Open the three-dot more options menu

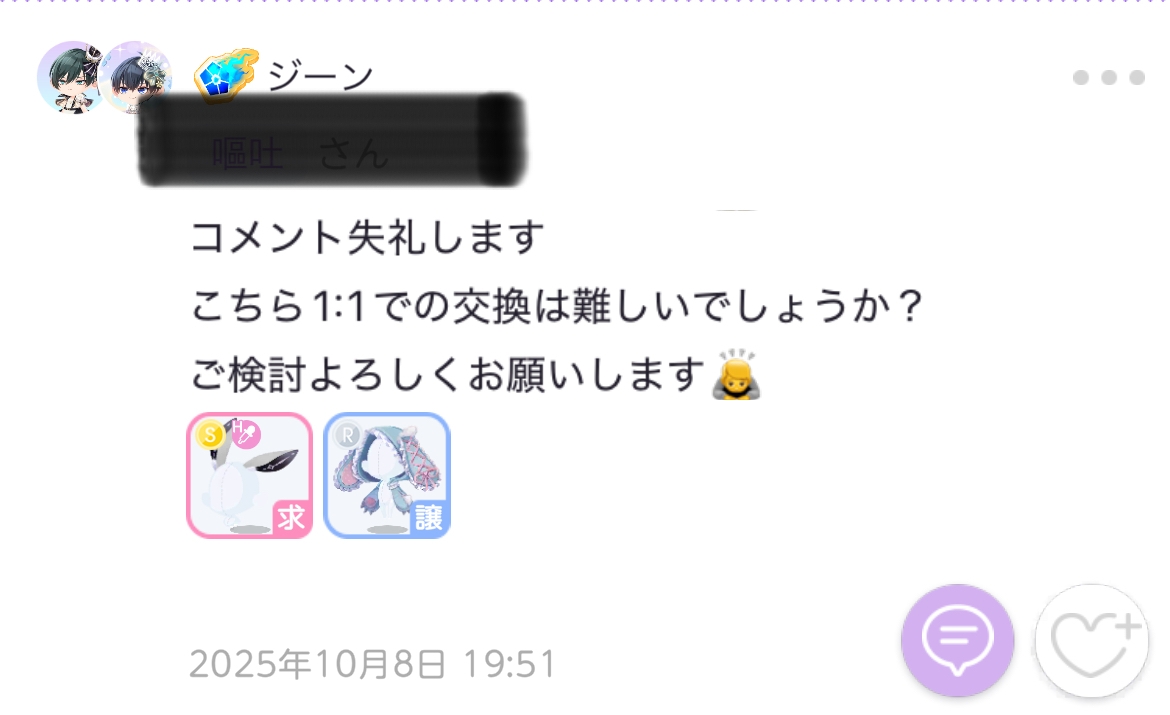click(1108, 78)
